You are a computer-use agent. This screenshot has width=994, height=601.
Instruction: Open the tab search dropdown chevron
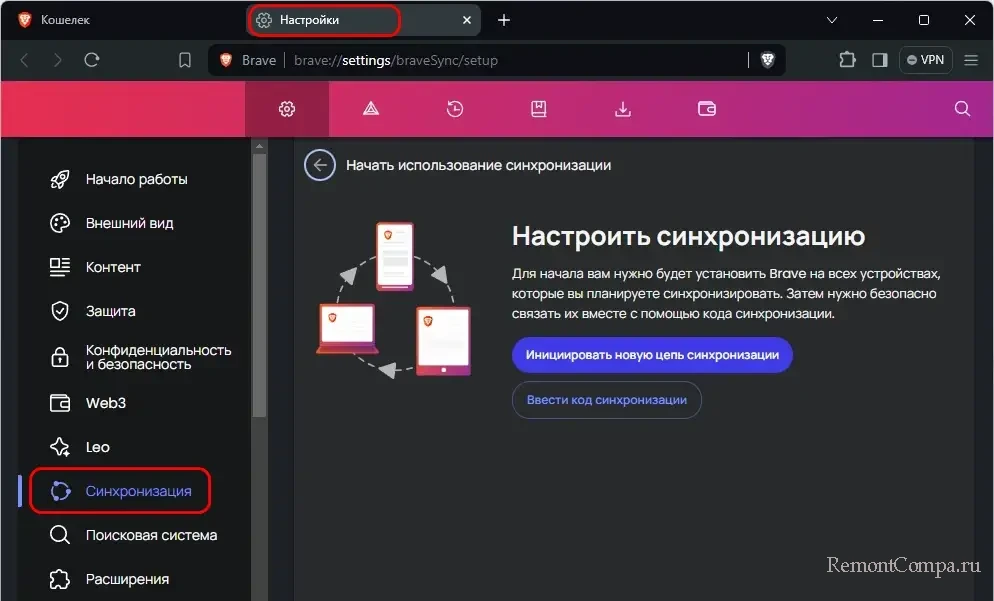click(x=831, y=20)
